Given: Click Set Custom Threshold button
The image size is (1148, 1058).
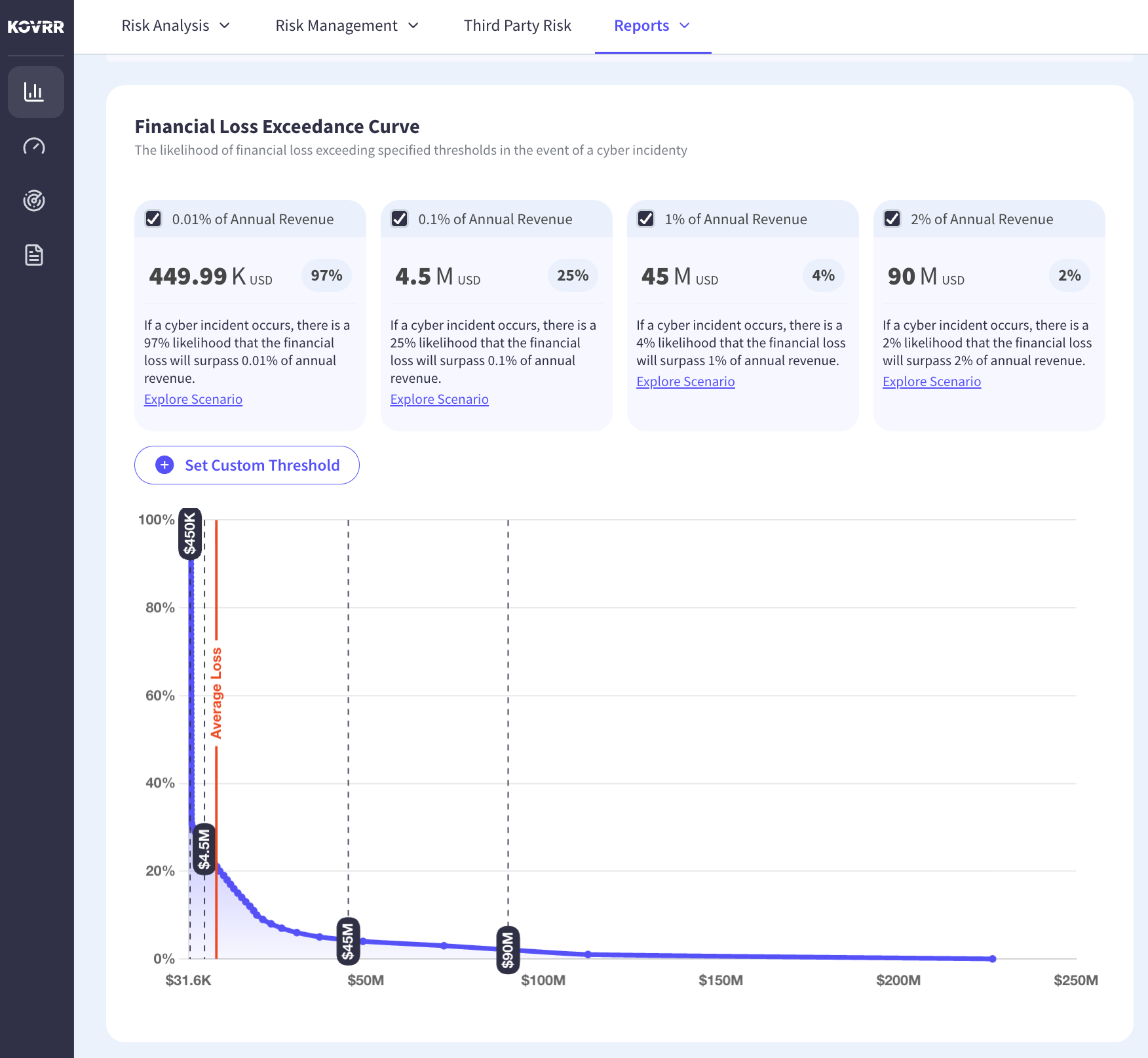Looking at the screenshot, I should pyautogui.click(x=247, y=465).
